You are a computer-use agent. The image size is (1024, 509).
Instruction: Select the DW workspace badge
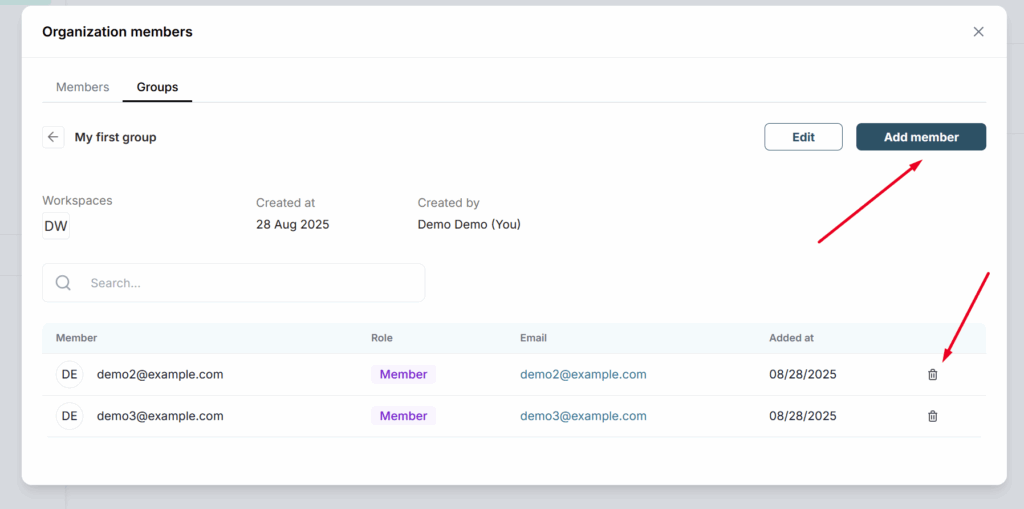click(56, 226)
